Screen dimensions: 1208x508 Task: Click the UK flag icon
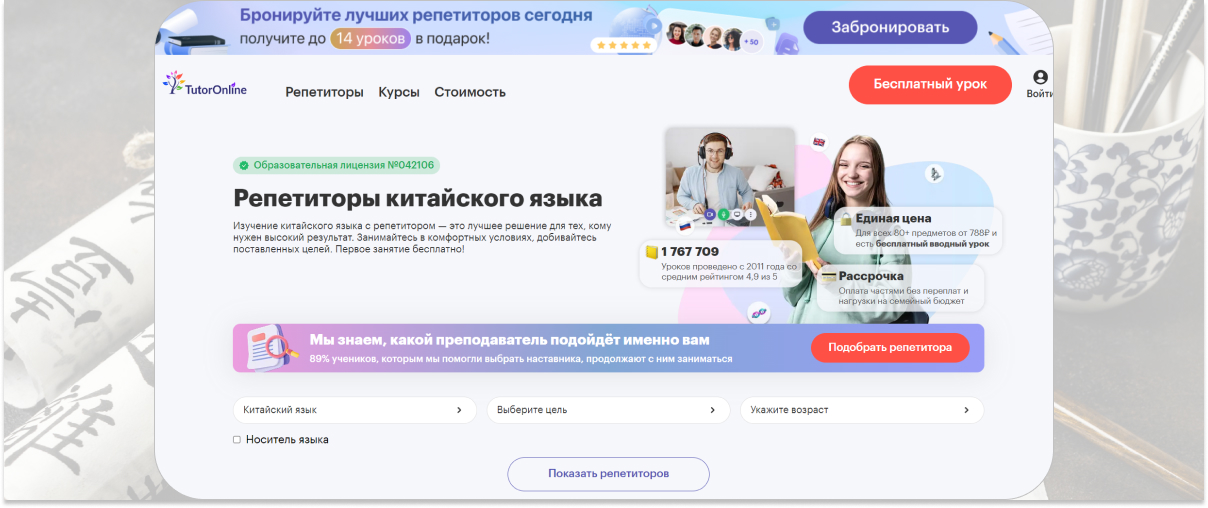point(819,142)
